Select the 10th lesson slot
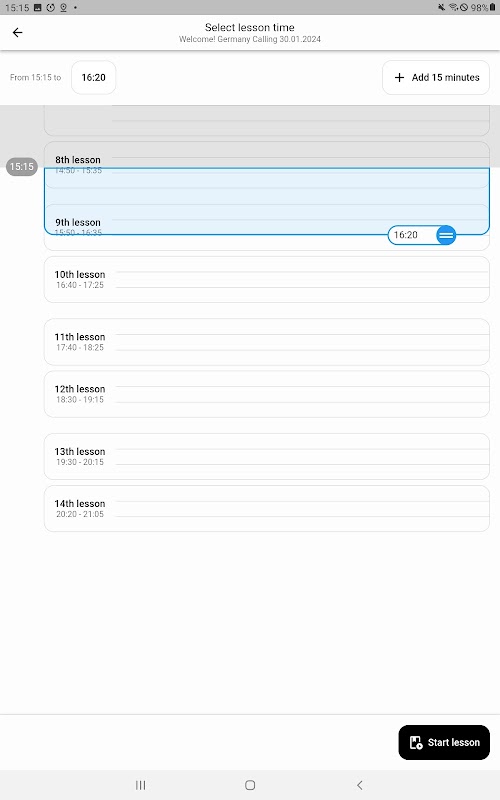500x800 pixels. pyautogui.click(x=267, y=280)
